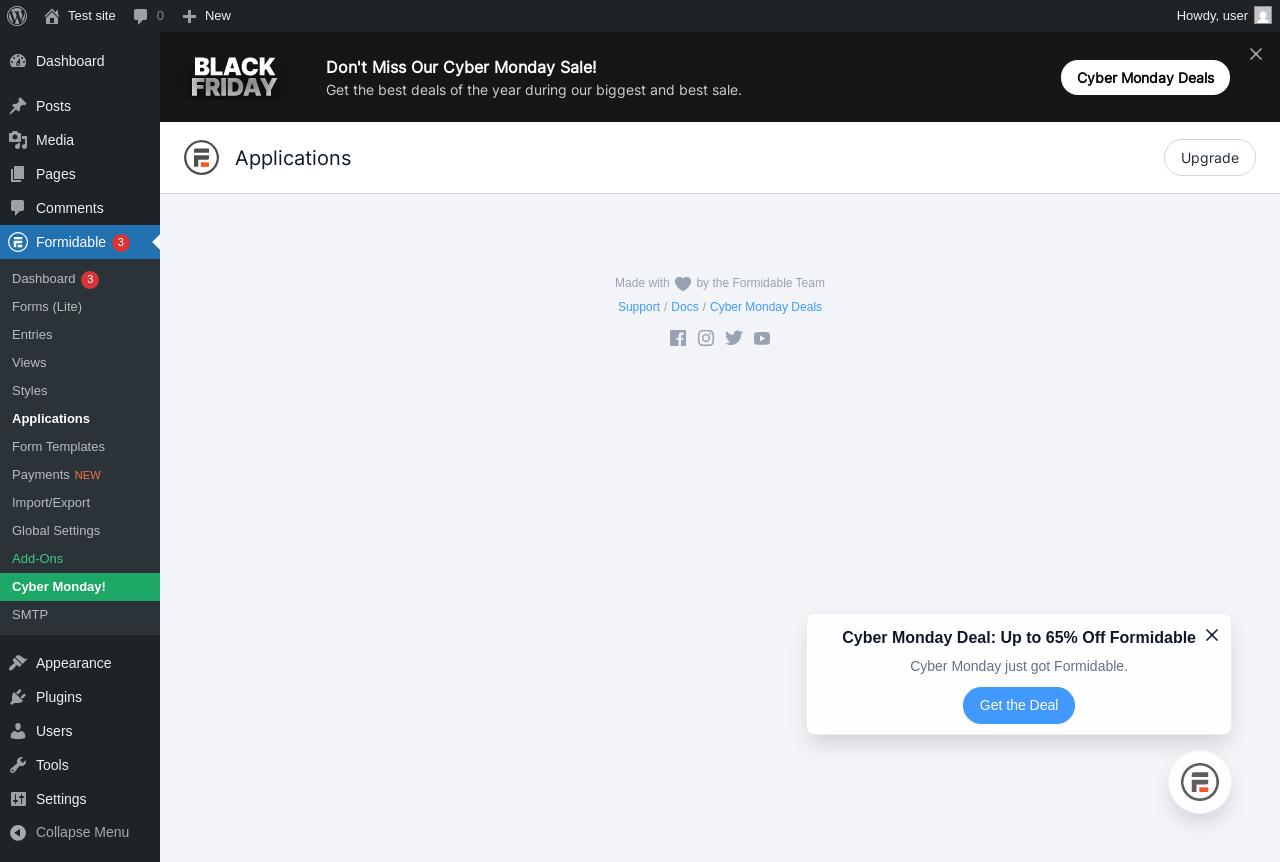
Task: Open Formidable Twitter icon
Action: tap(734, 338)
